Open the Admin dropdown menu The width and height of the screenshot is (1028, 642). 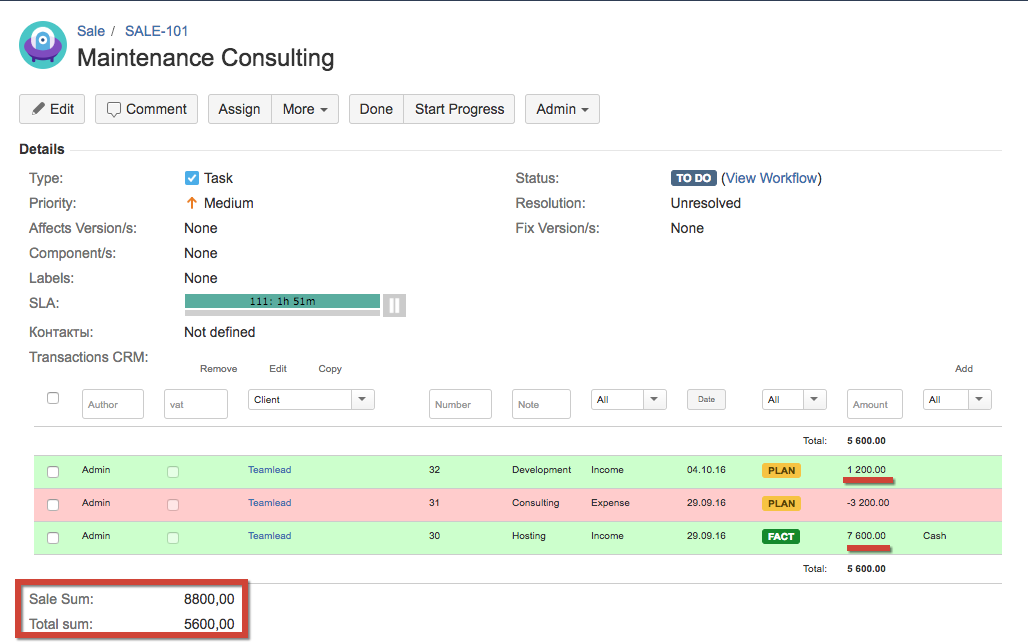pos(561,109)
